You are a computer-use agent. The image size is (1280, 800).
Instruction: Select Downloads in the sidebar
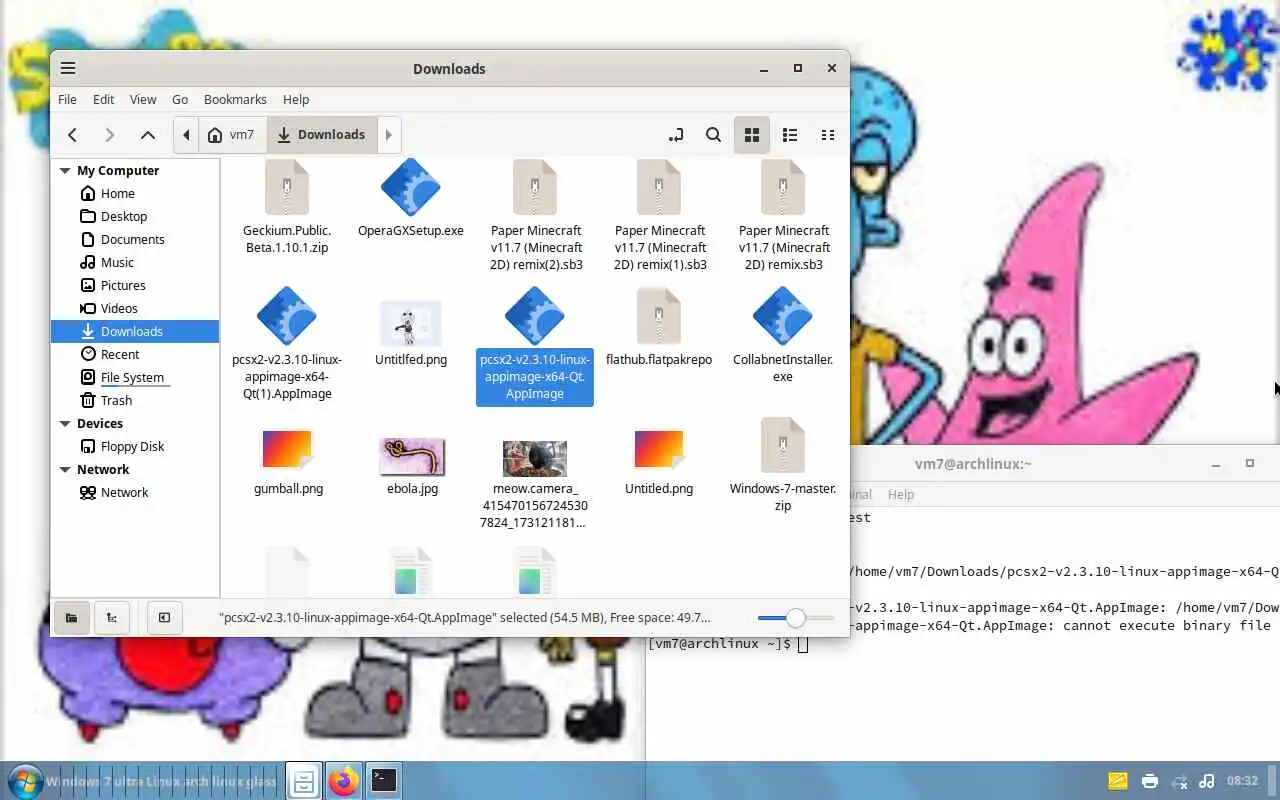pyautogui.click(x=135, y=332)
